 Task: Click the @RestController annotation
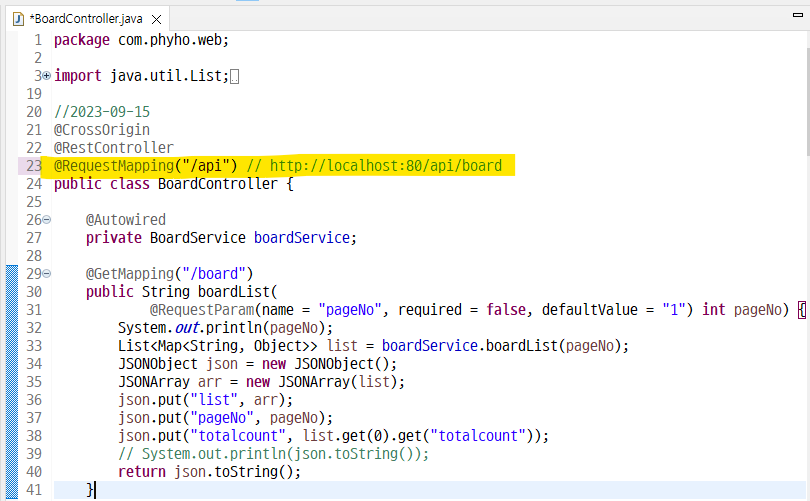point(114,148)
